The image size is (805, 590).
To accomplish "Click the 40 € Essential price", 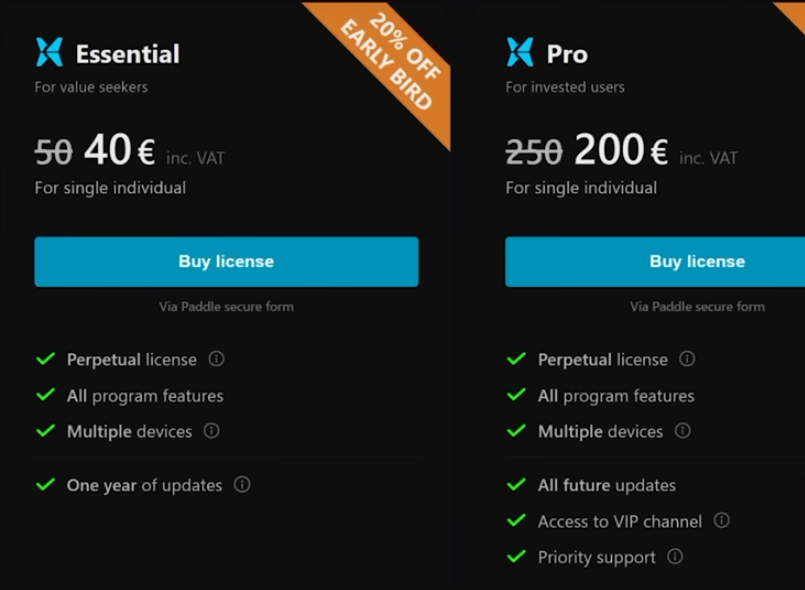I will tap(119, 151).
